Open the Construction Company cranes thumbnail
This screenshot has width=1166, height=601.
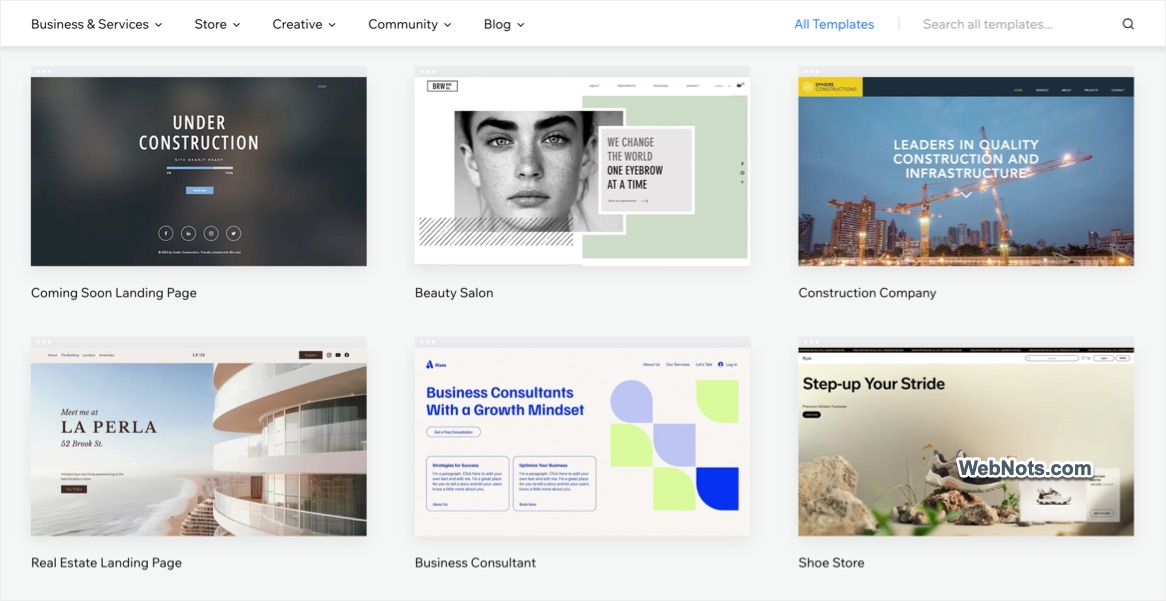[x=966, y=170]
